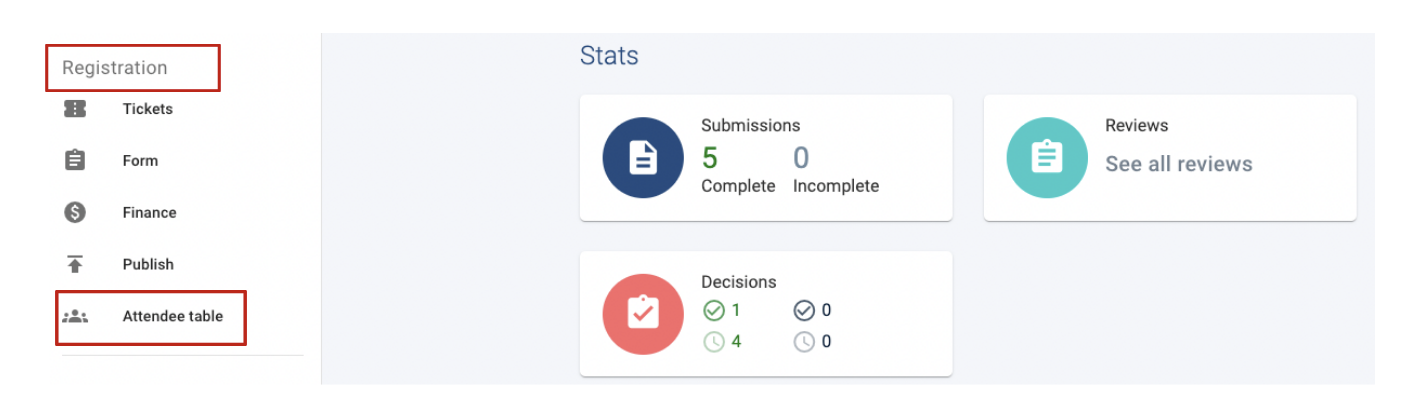Go to Publish in Registration menu
Screen dimensions: 1404x414
148,264
